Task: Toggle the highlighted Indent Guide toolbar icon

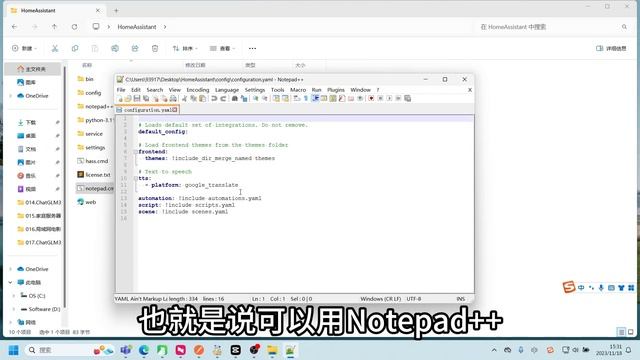Action: click(315, 98)
